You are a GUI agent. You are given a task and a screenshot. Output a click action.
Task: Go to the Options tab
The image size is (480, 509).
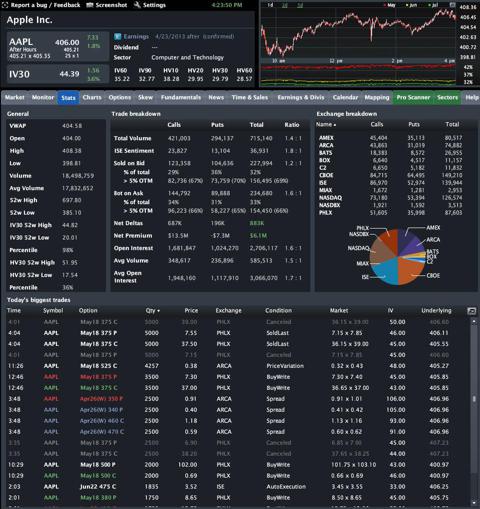click(x=120, y=97)
